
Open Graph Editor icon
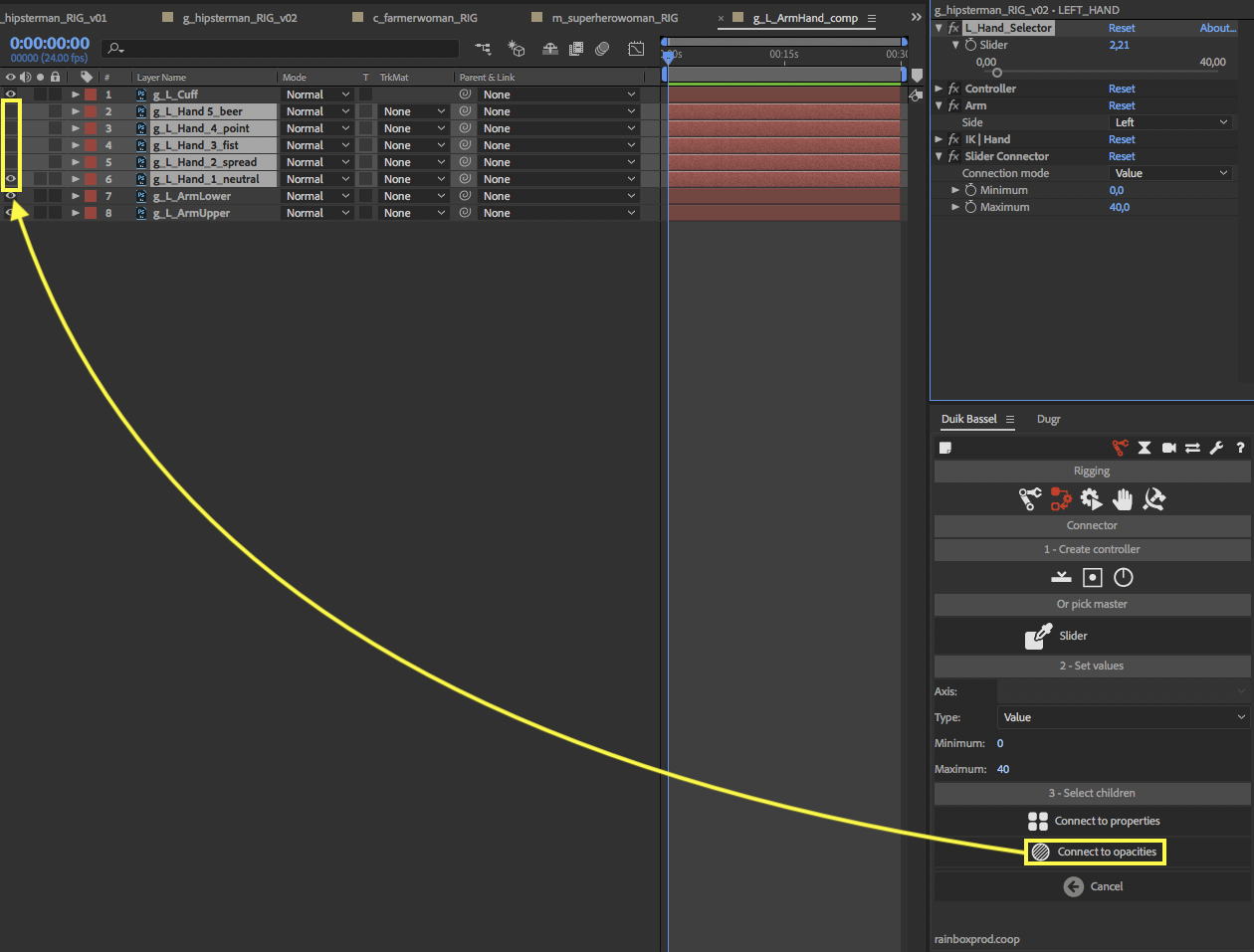click(x=636, y=48)
